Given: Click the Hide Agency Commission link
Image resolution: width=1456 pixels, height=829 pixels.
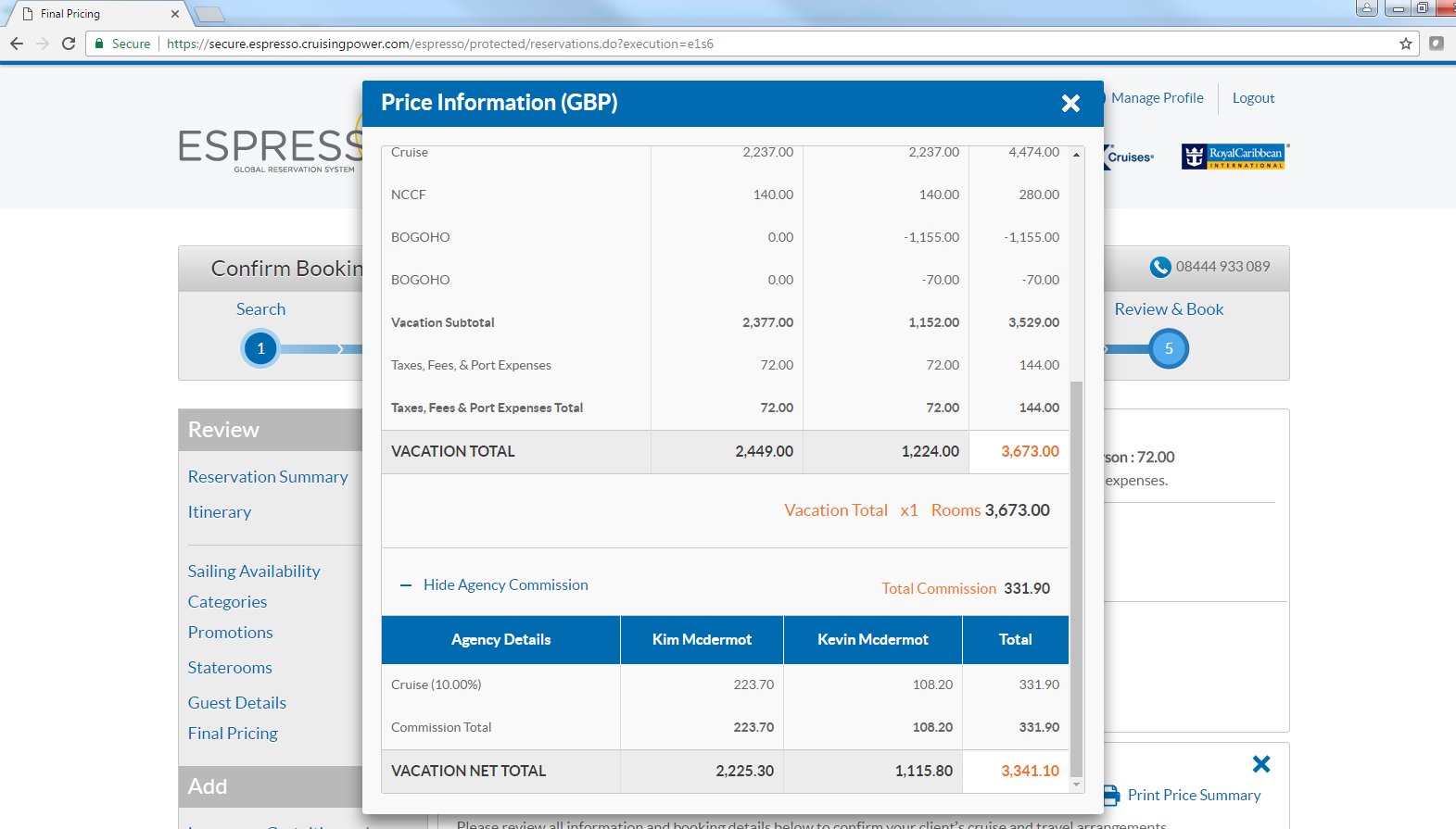Looking at the screenshot, I should [x=506, y=585].
